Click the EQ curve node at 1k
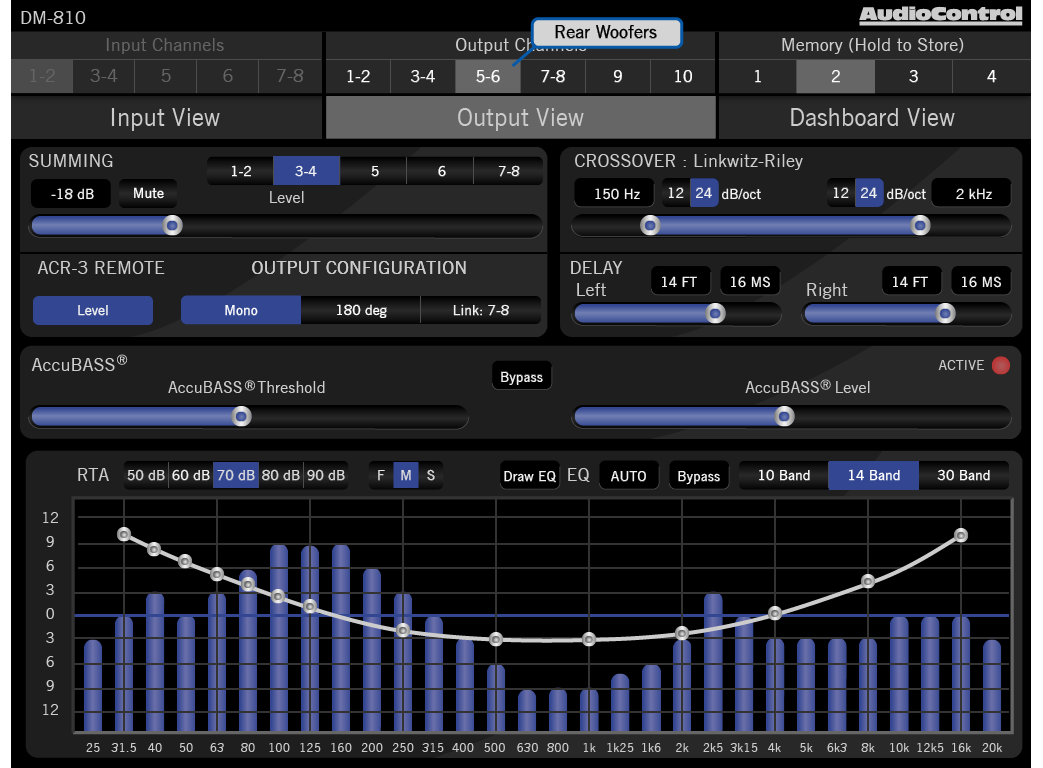The height and width of the screenshot is (768, 1043). tap(589, 639)
